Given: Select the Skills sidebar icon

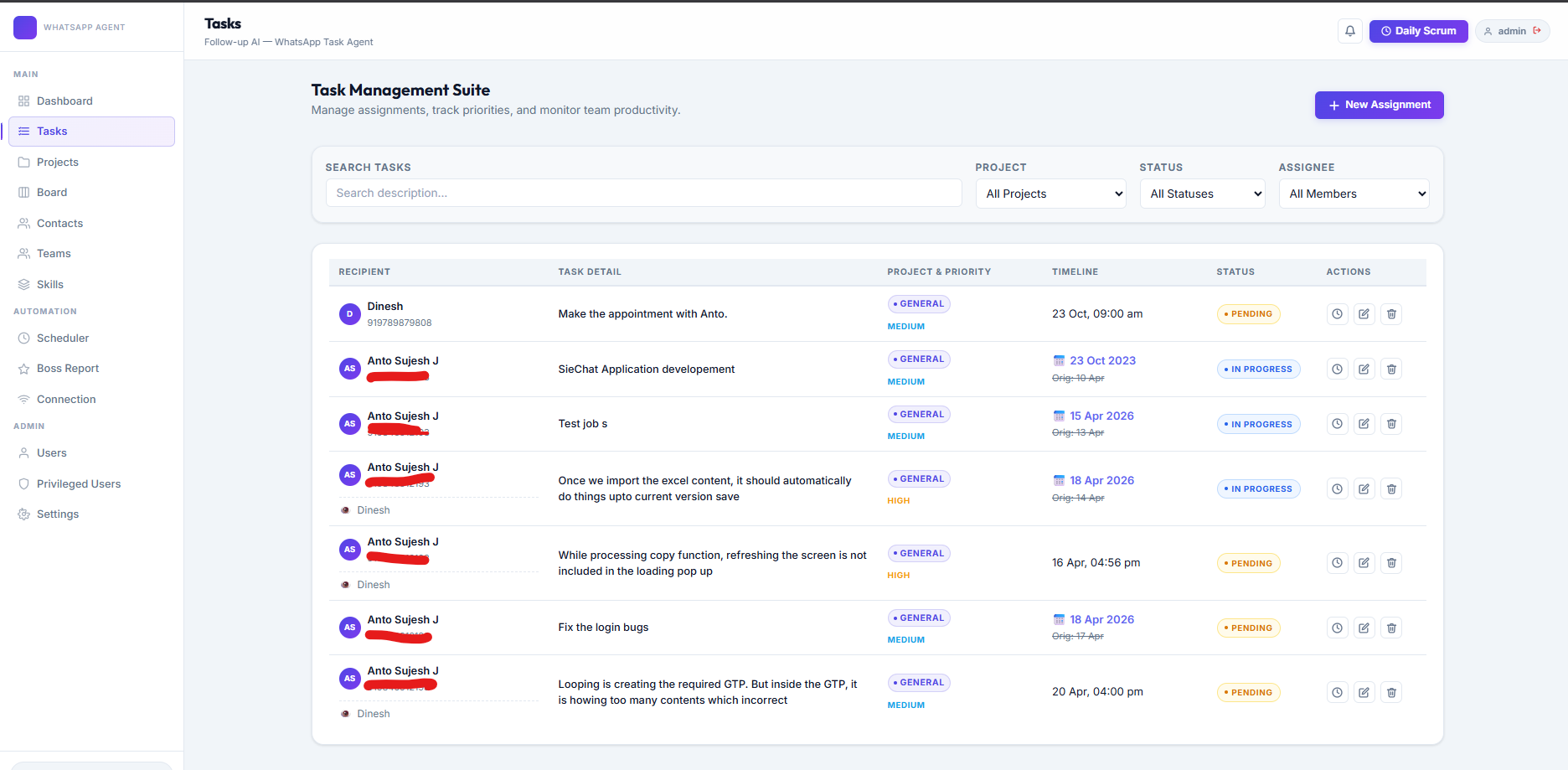Looking at the screenshot, I should tap(23, 284).
